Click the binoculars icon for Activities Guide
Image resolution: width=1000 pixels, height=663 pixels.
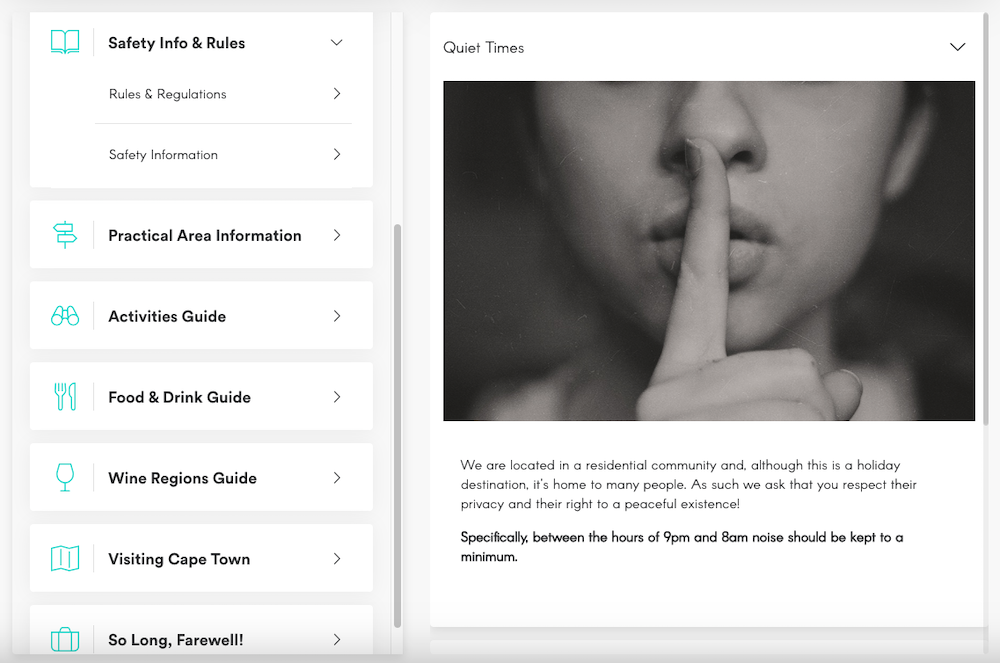[x=65, y=316]
